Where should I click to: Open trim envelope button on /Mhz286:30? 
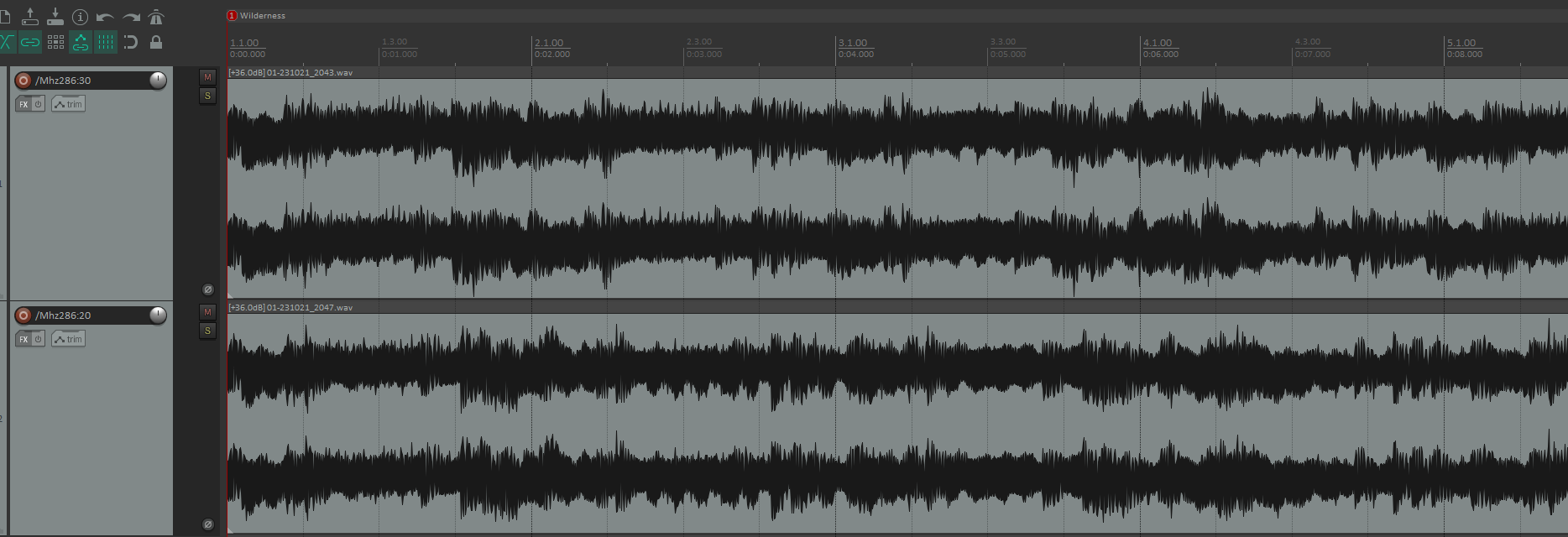click(68, 104)
